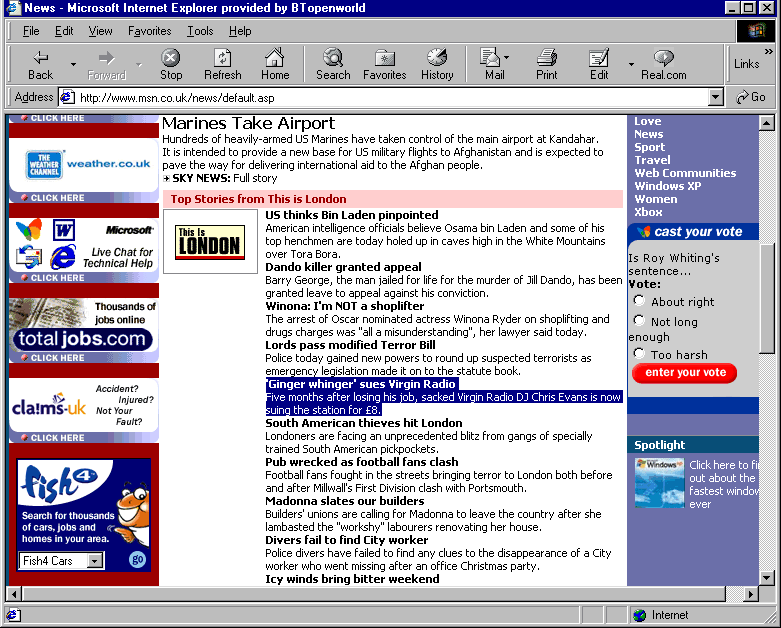Select the 'Too harsh' radio option
The height and width of the screenshot is (628, 781).
coord(640,354)
